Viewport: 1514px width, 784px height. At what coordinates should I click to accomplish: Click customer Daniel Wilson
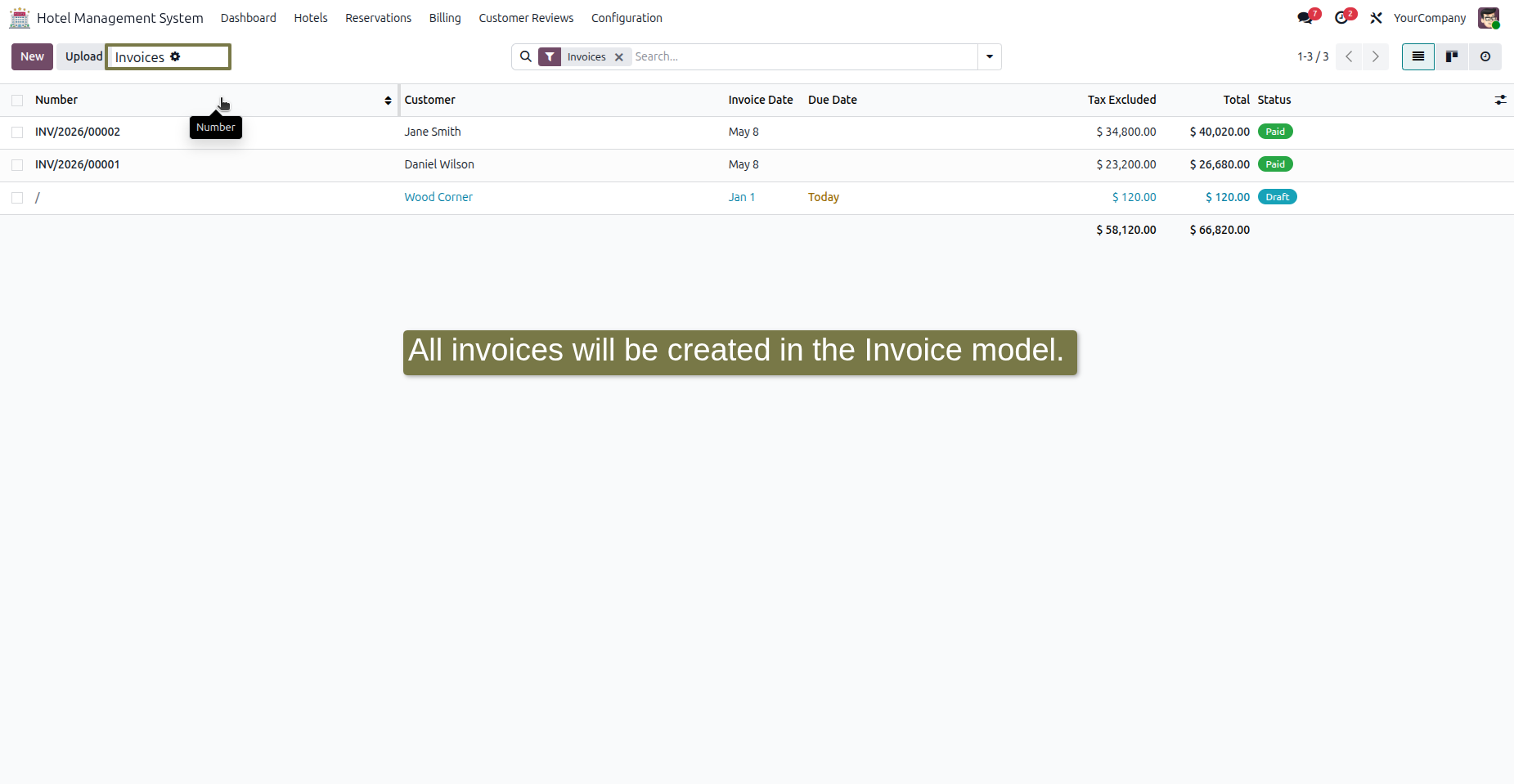tap(439, 164)
